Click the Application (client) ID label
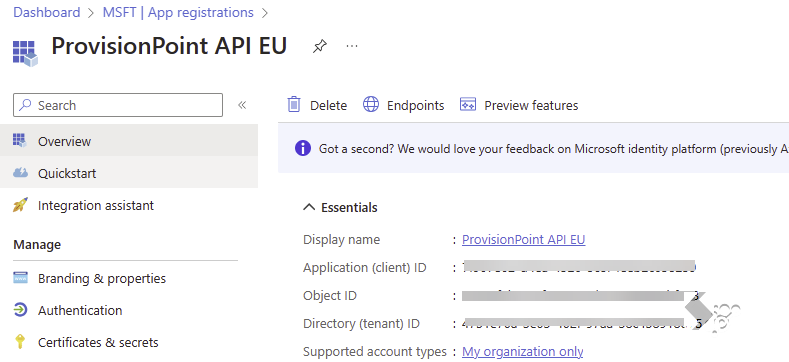This screenshot has height=362, width=789. pyautogui.click(x=365, y=268)
